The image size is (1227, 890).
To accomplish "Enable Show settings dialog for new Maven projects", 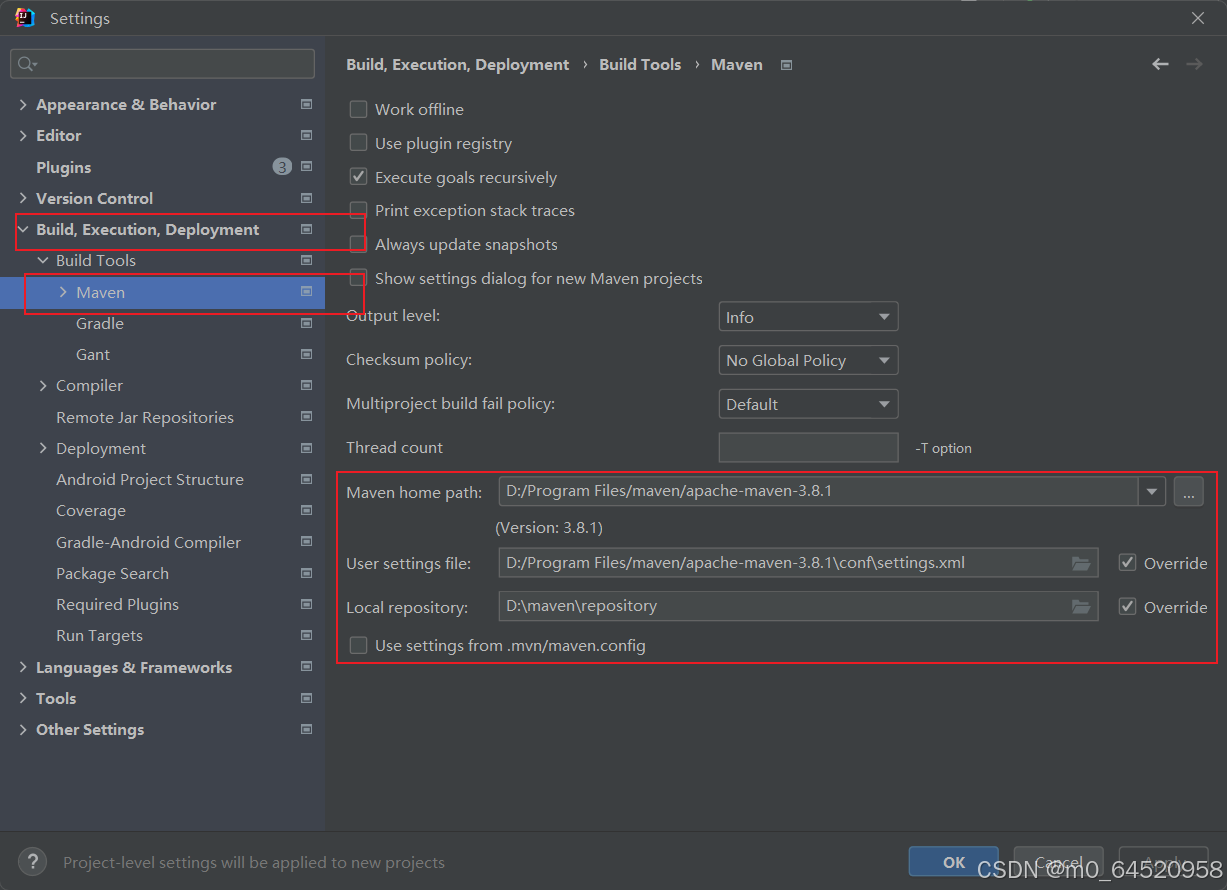I will click(x=358, y=278).
